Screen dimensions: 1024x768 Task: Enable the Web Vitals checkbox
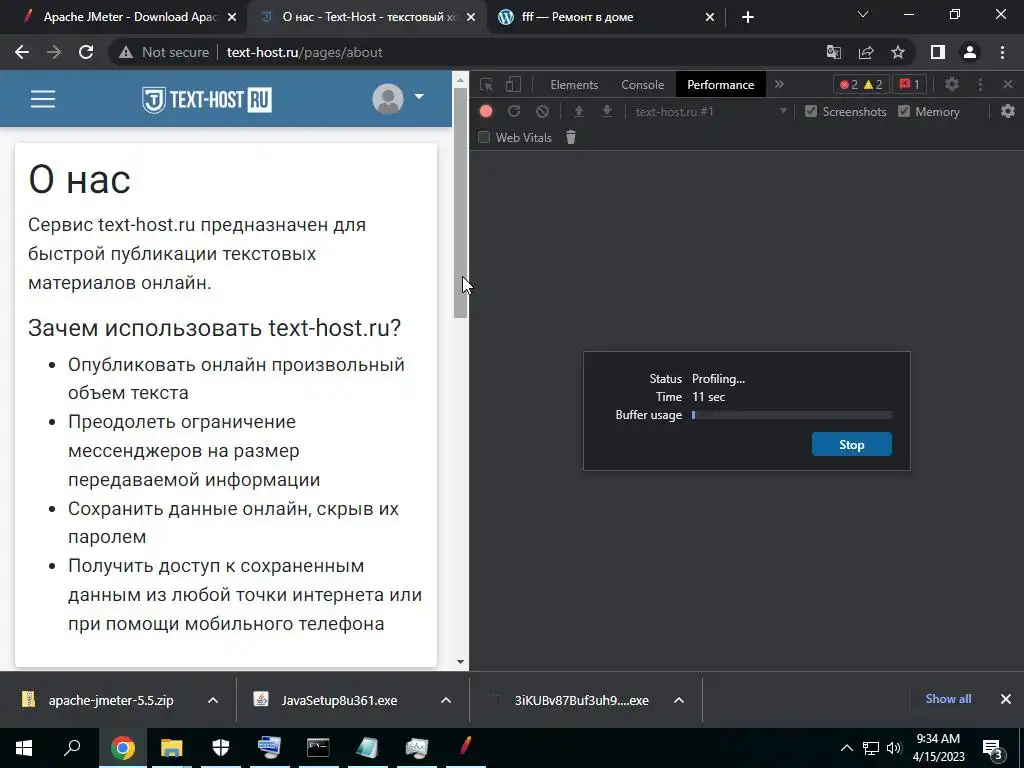coord(484,138)
